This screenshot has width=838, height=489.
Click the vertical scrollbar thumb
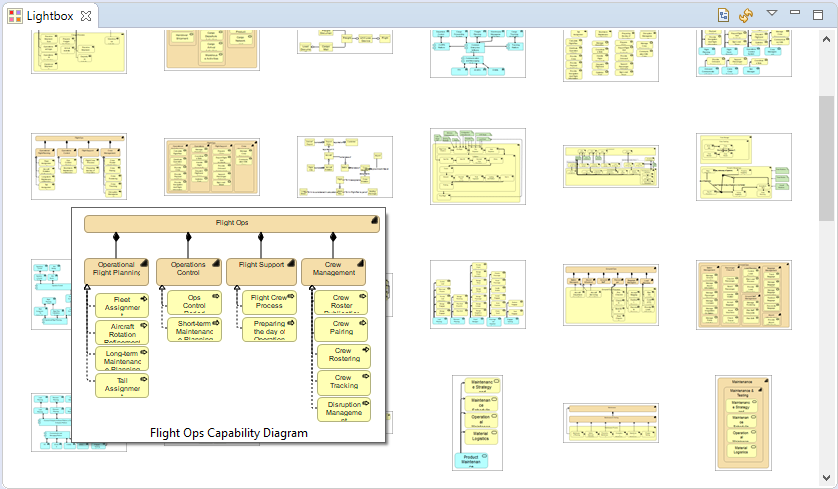[826, 158]
